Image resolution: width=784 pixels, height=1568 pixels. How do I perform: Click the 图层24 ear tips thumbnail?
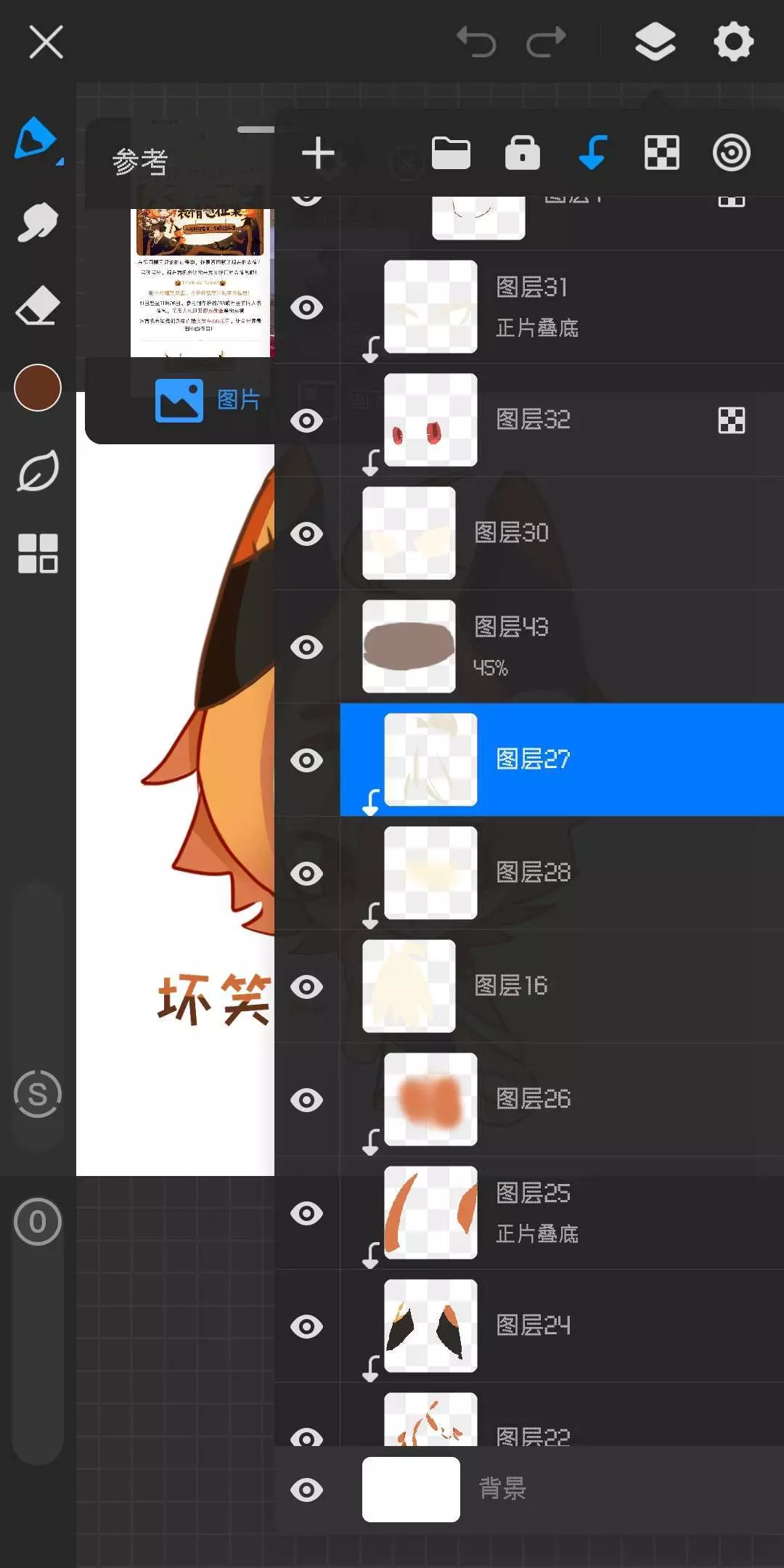[430, 1326]
